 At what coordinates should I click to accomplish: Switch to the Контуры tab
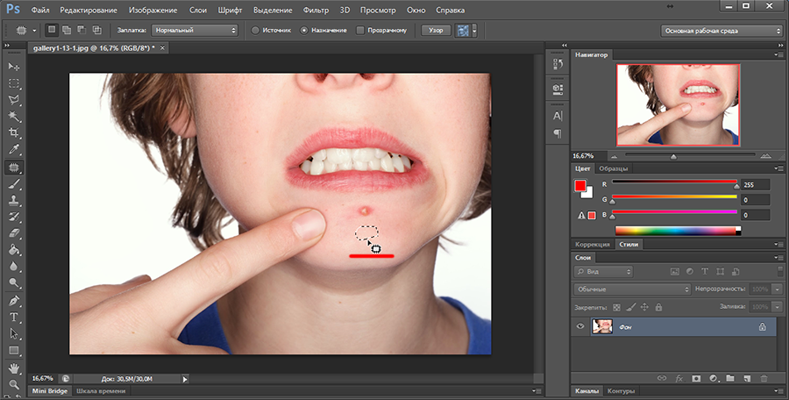622,391
